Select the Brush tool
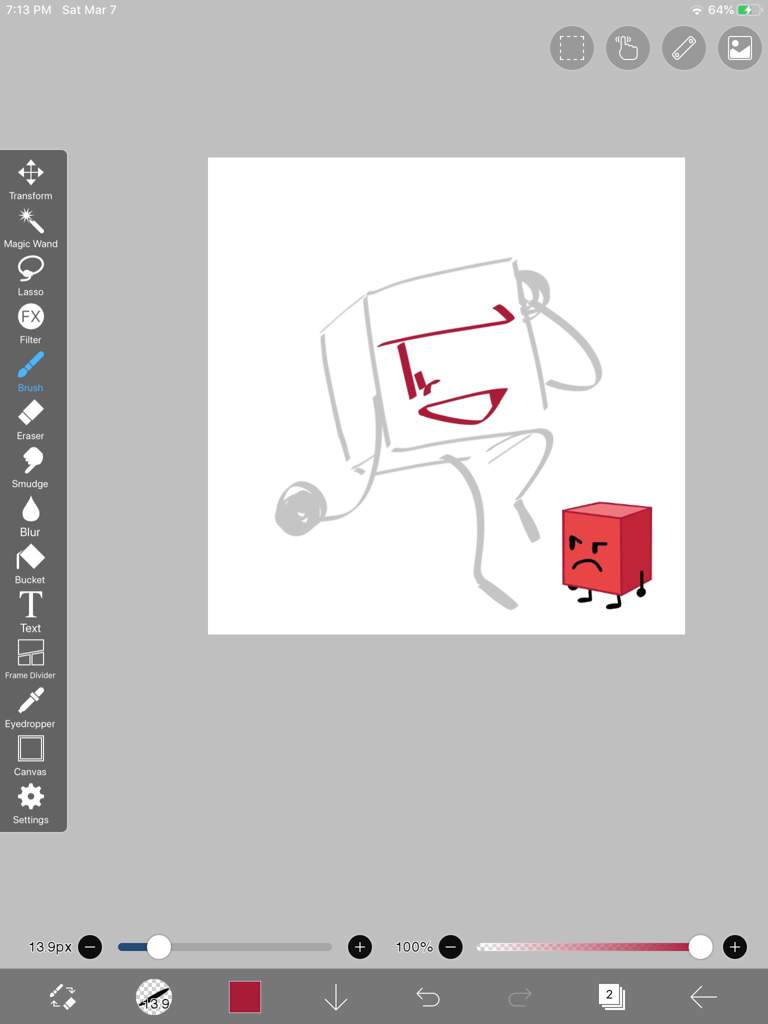Viewport: 768px width, 1024px height. coord(31,372)
